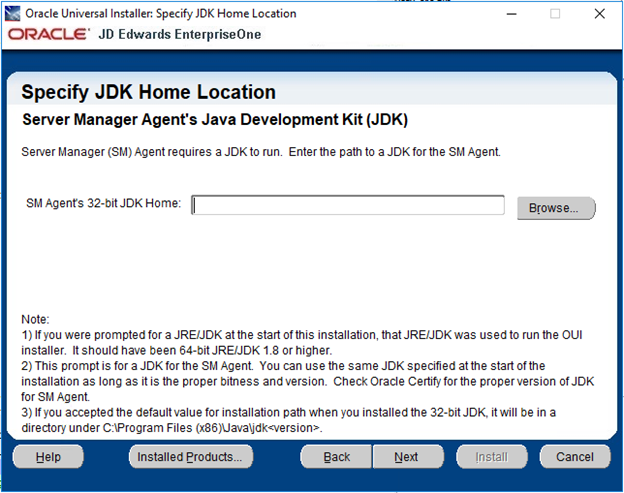Click the disabled maximize window button
Image resolution: width=624 pixels, height=493 pixels.
[555, 14]
